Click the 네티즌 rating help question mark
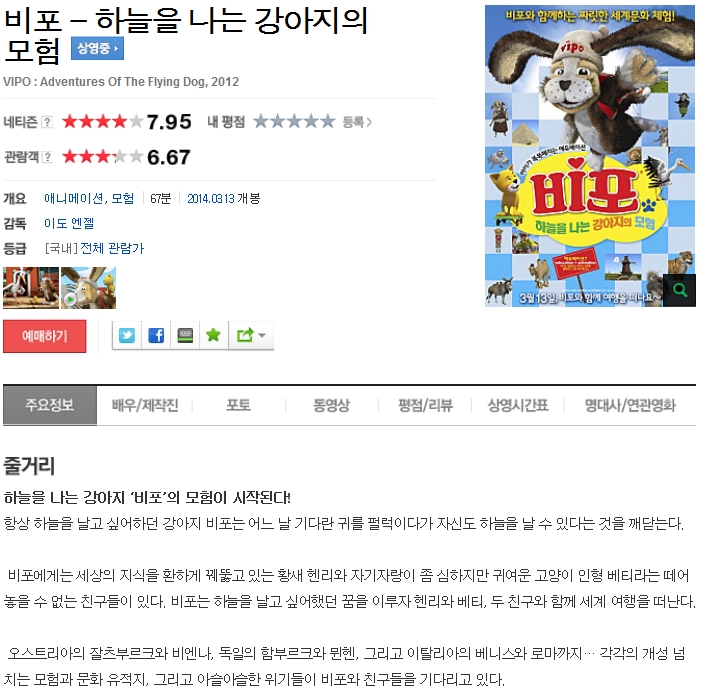Image resolution: width=707 pixels, height=693 pixels. (47, 122)
